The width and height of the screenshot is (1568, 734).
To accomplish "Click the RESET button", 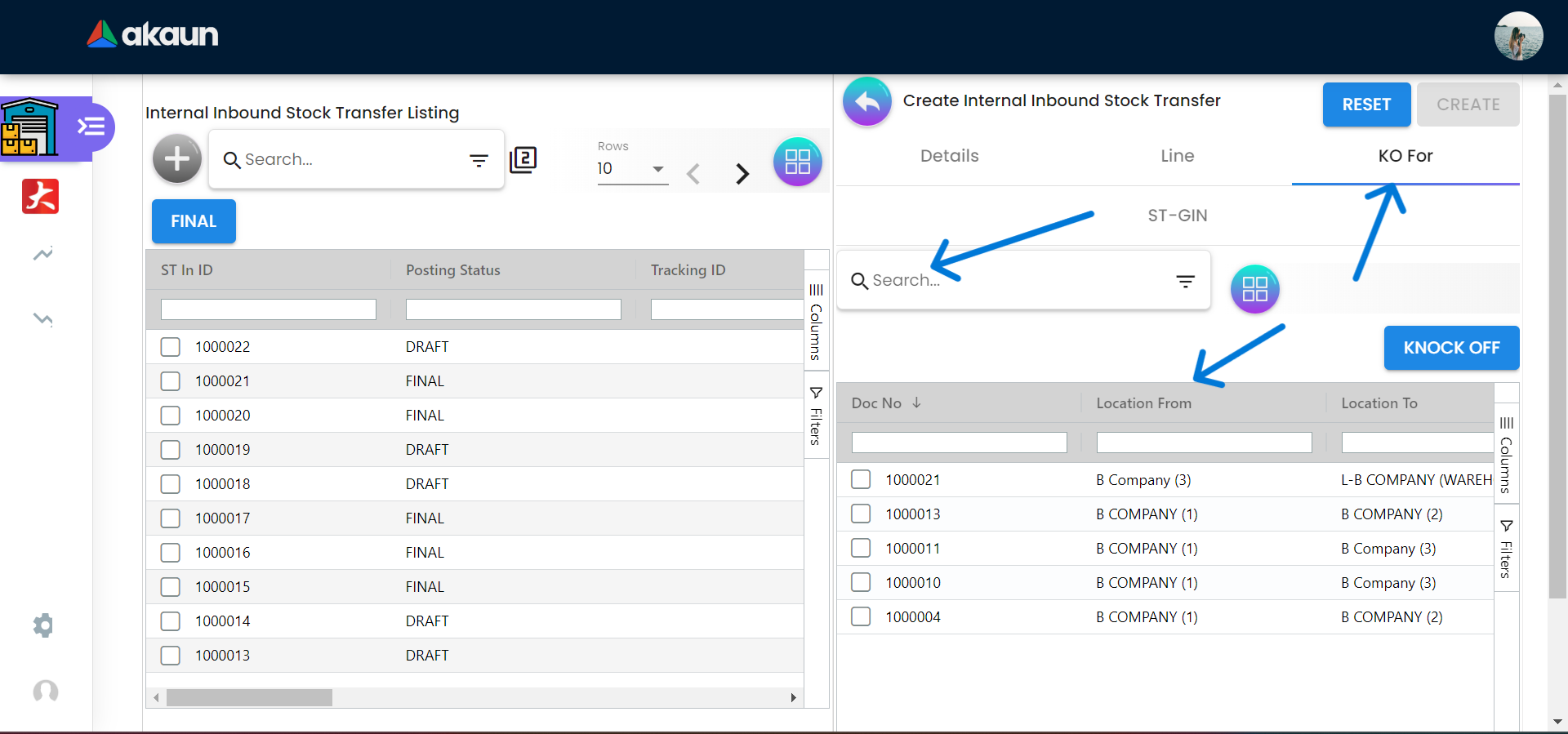I will coord(1365,105).
